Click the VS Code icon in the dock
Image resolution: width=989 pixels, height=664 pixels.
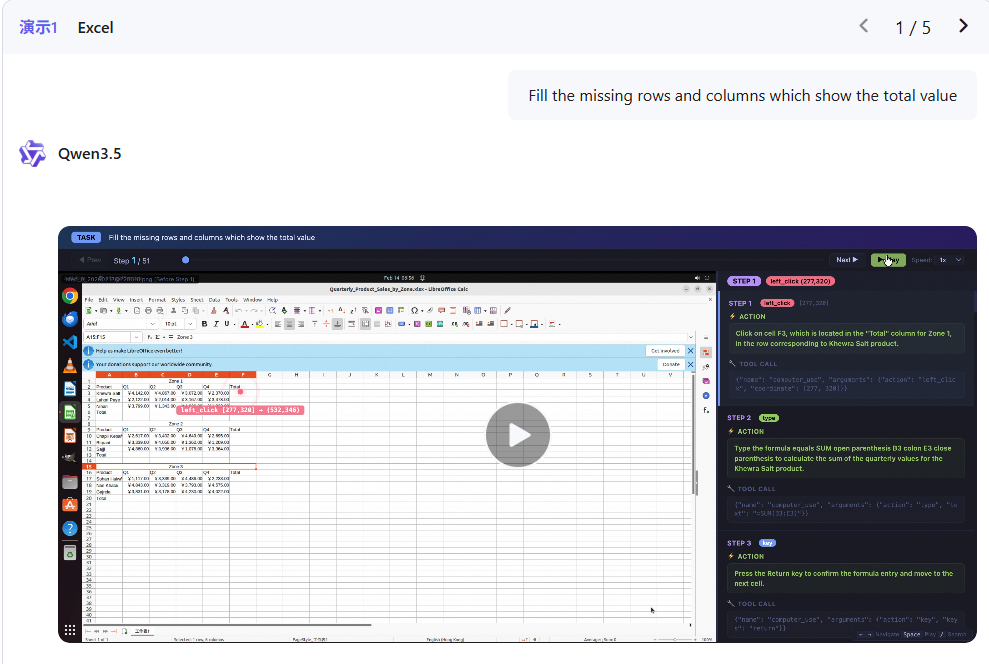70,342
